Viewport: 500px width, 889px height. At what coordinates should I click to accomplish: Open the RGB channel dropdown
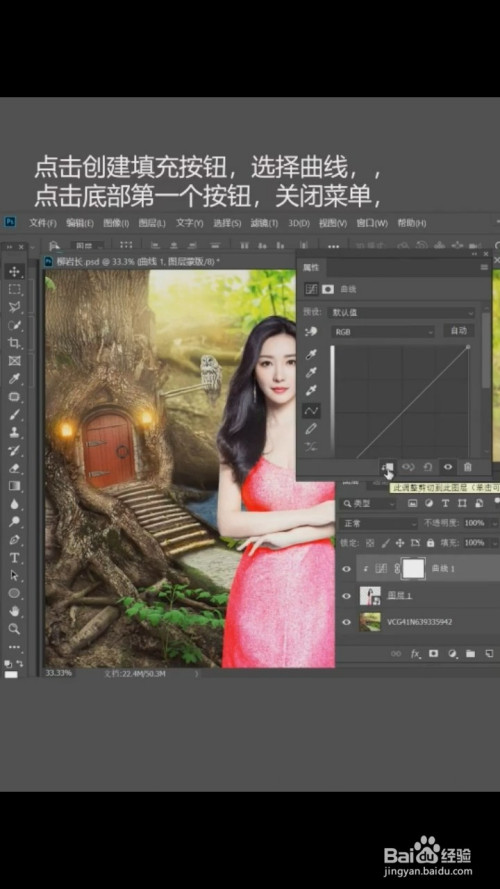383,332
